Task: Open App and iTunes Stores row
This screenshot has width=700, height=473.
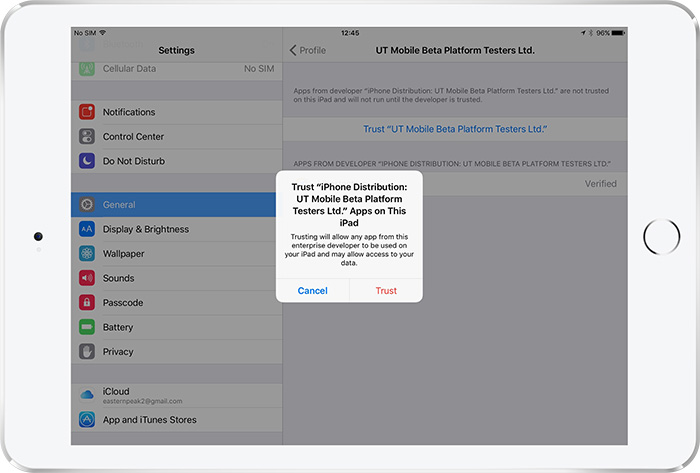Action: click(x=176, y=420)
